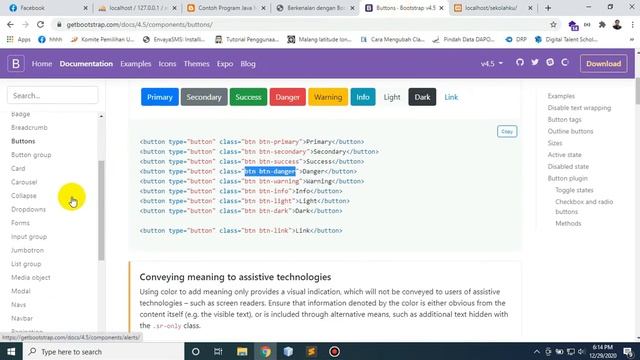Click the yellow Warning example button
640x360 pixels.
(328, 97)
